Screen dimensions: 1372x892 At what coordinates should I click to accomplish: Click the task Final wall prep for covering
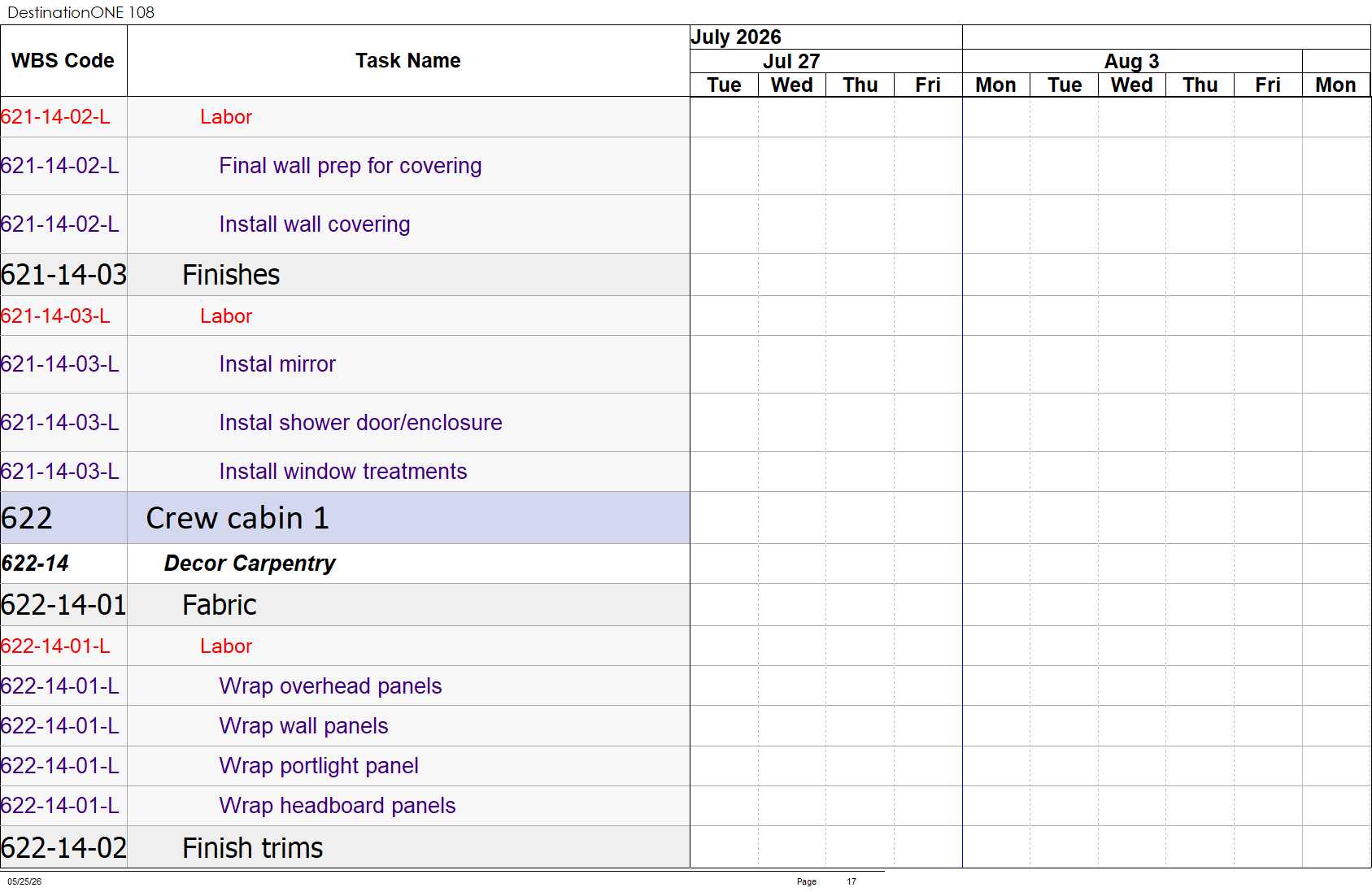351,166
